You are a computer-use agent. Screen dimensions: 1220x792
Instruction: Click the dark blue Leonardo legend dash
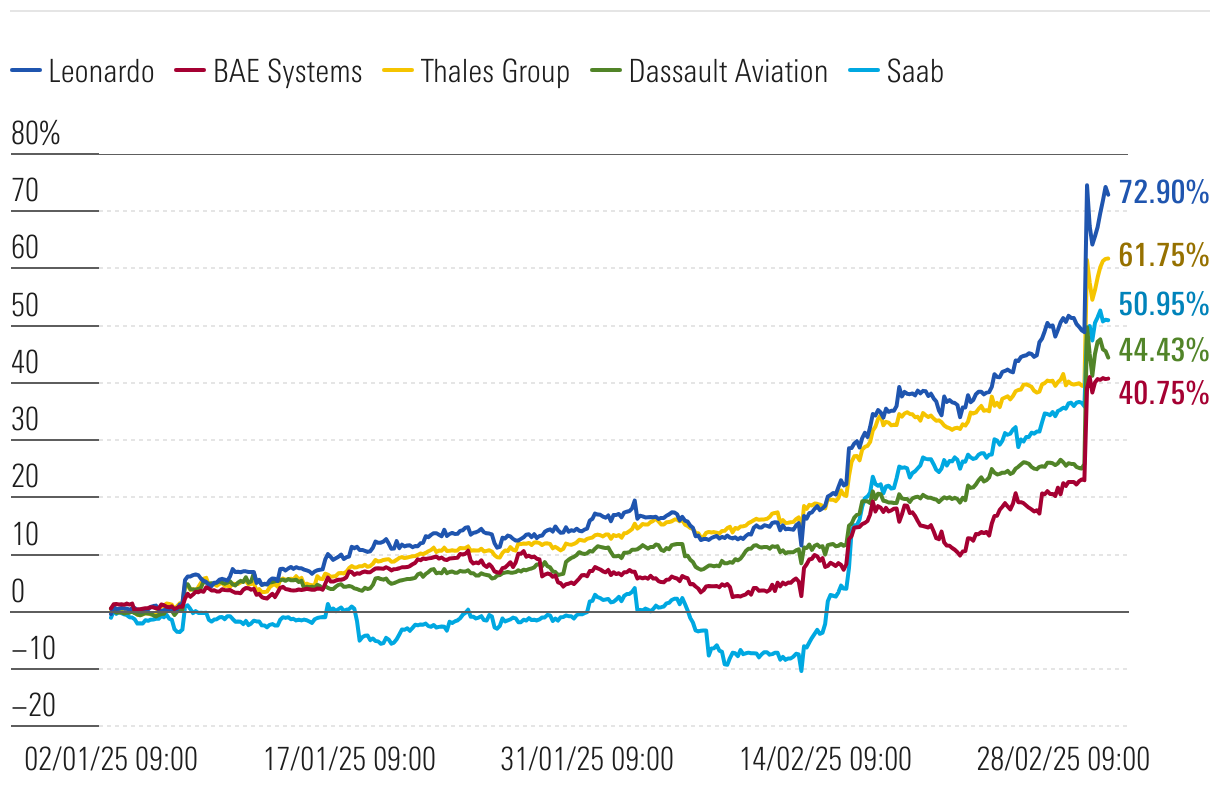point(26,72)
